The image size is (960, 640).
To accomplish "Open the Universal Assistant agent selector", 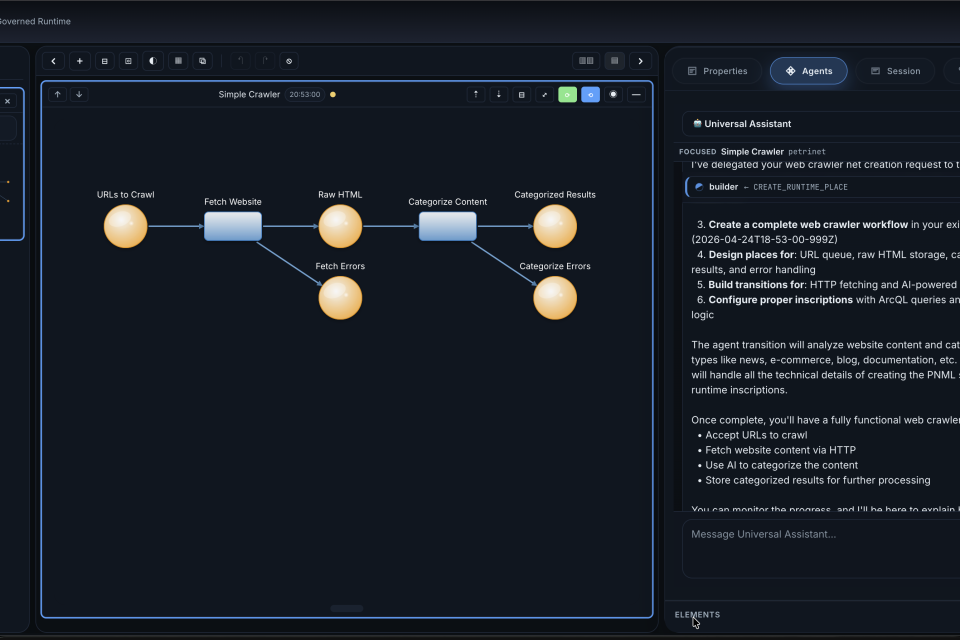I will (820, 124).
